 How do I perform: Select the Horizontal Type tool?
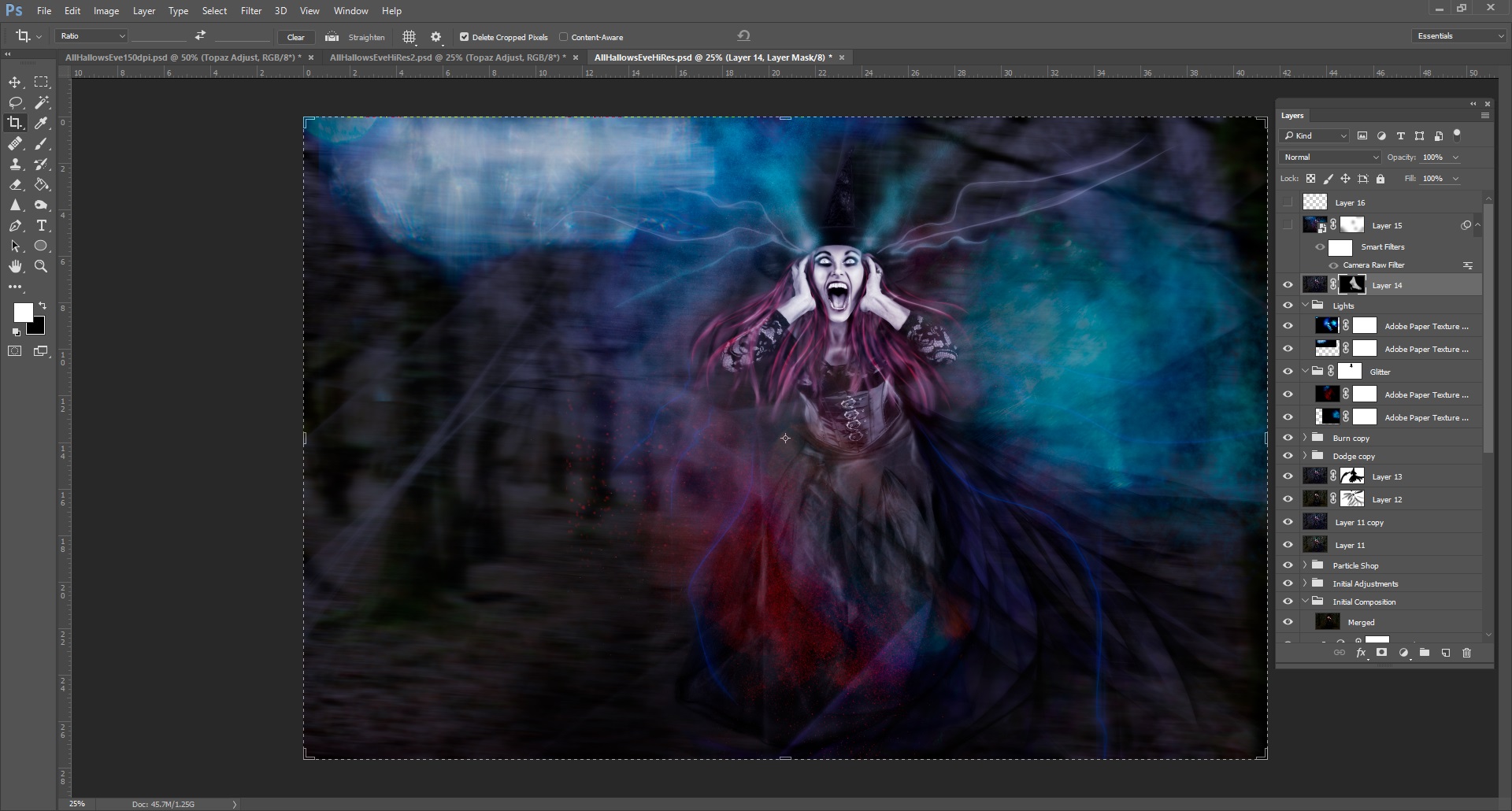pyautogui.click(x=41, y=225)
